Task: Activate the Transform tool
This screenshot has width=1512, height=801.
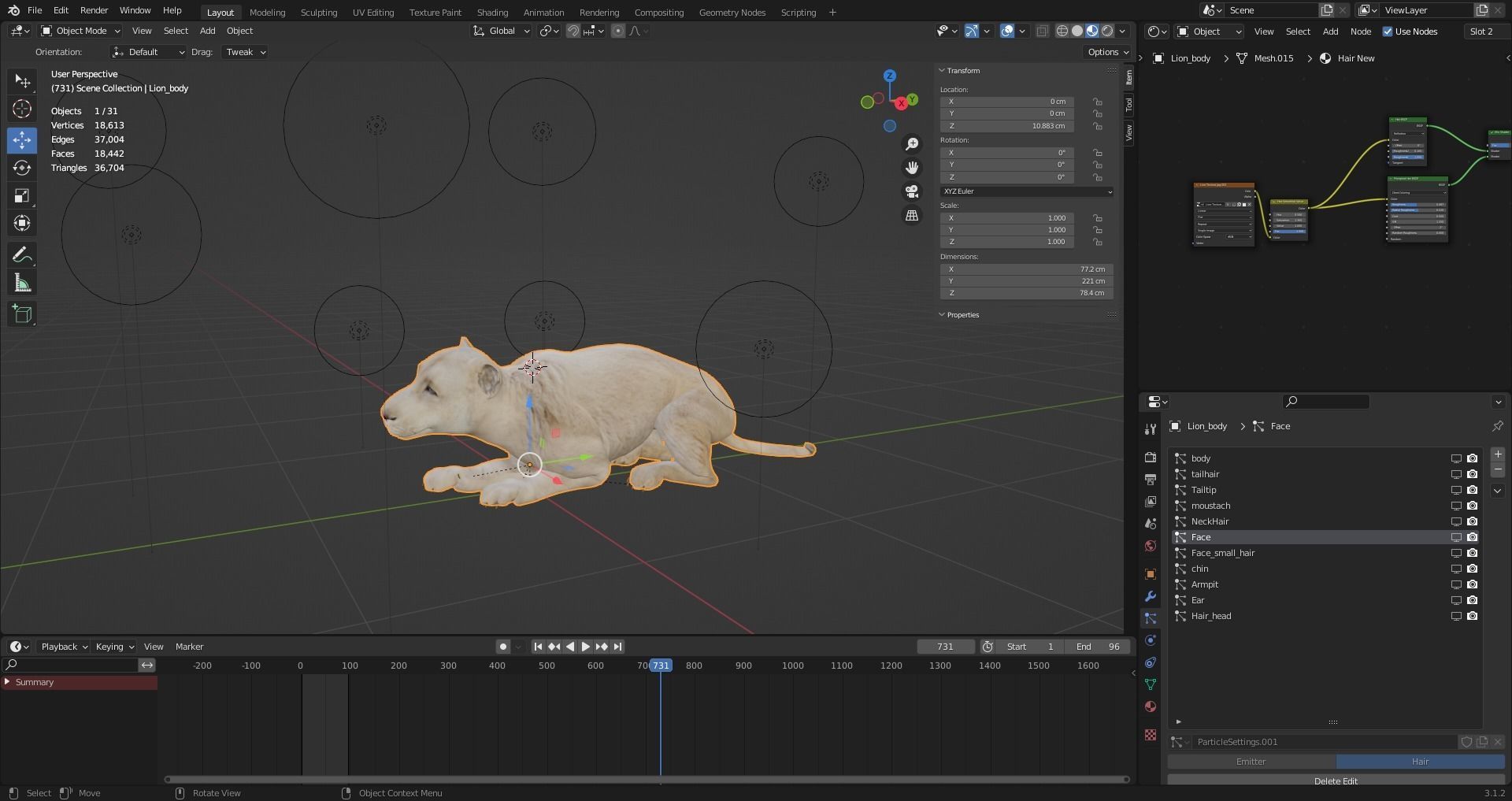Action: coord(22,224)
